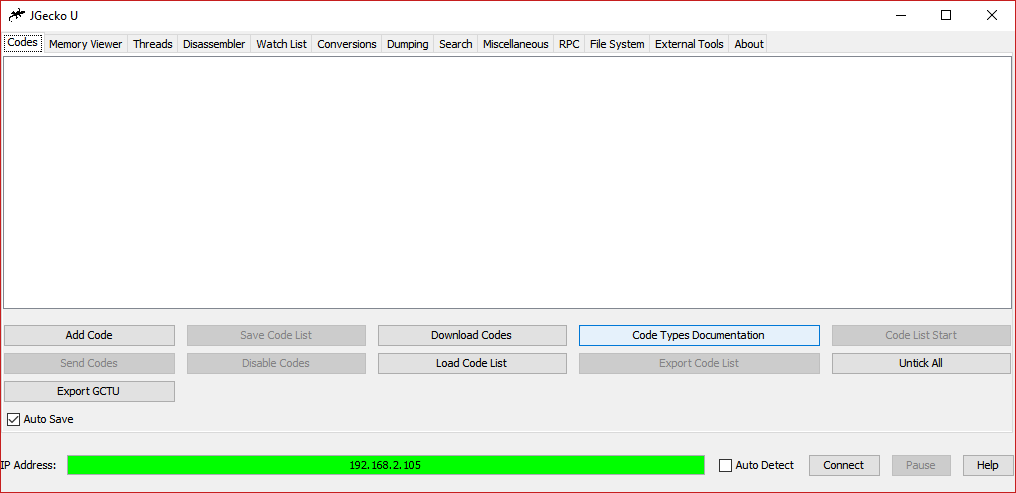Click the Save Code List button
1016x493 pixels.
tap(276, 336)
